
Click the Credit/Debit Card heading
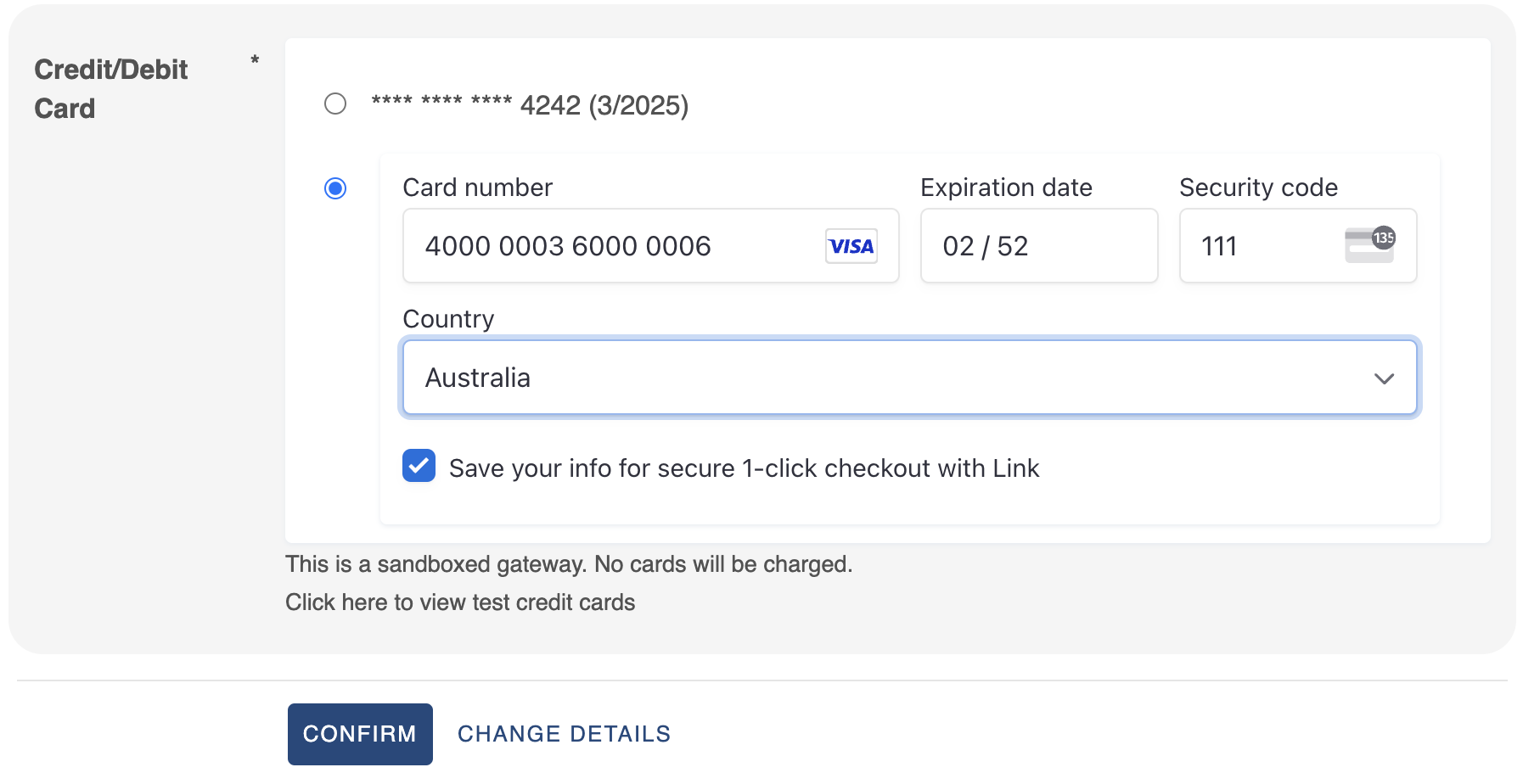click(x=110, y=89)
